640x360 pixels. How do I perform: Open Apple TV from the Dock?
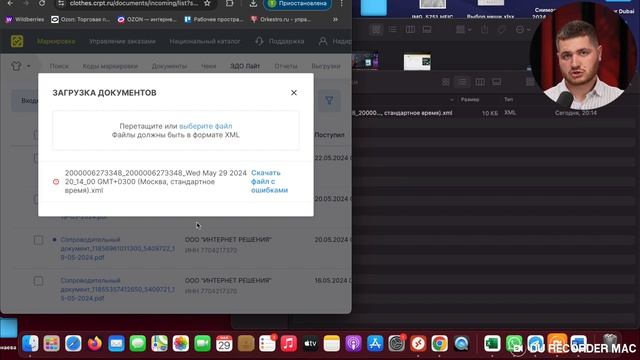pyautogui.click(x=310, y=344)
